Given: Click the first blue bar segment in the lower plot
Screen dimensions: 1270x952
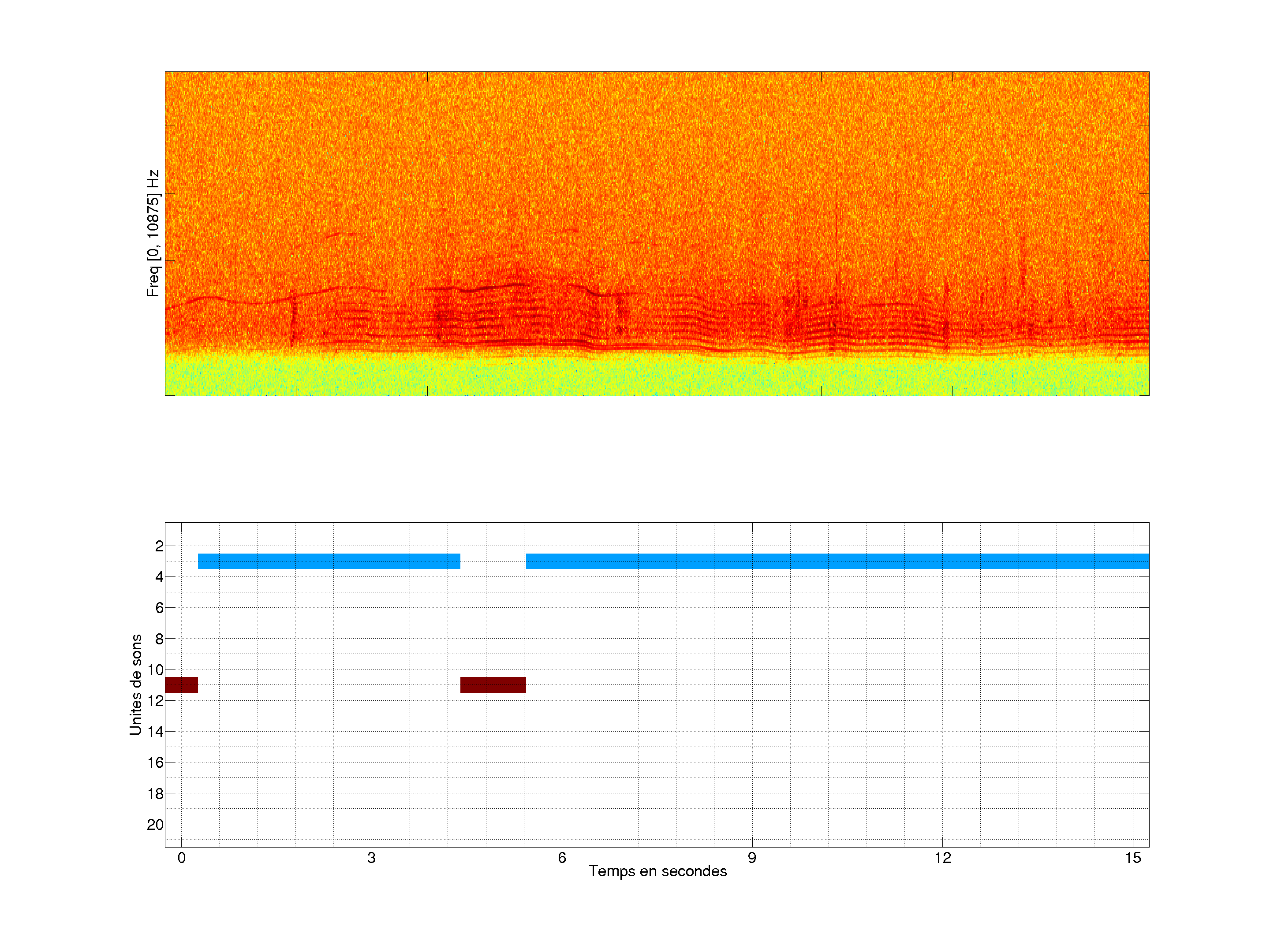Looking at the screenshot, I should pos(329,561).
